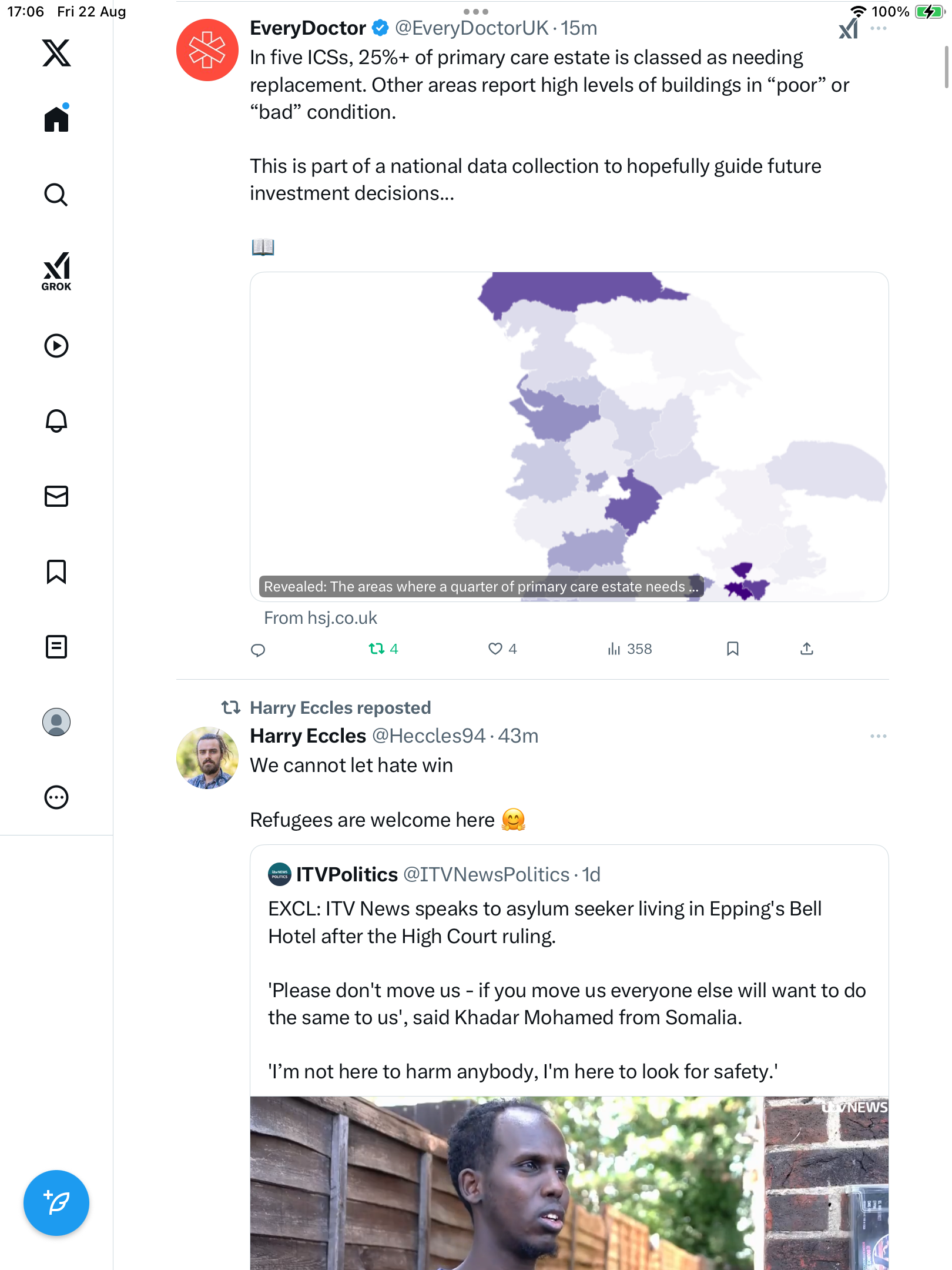Bookmark the EveryDoctor post
This screenshot has width=952, height=1270.
point(732,649)
